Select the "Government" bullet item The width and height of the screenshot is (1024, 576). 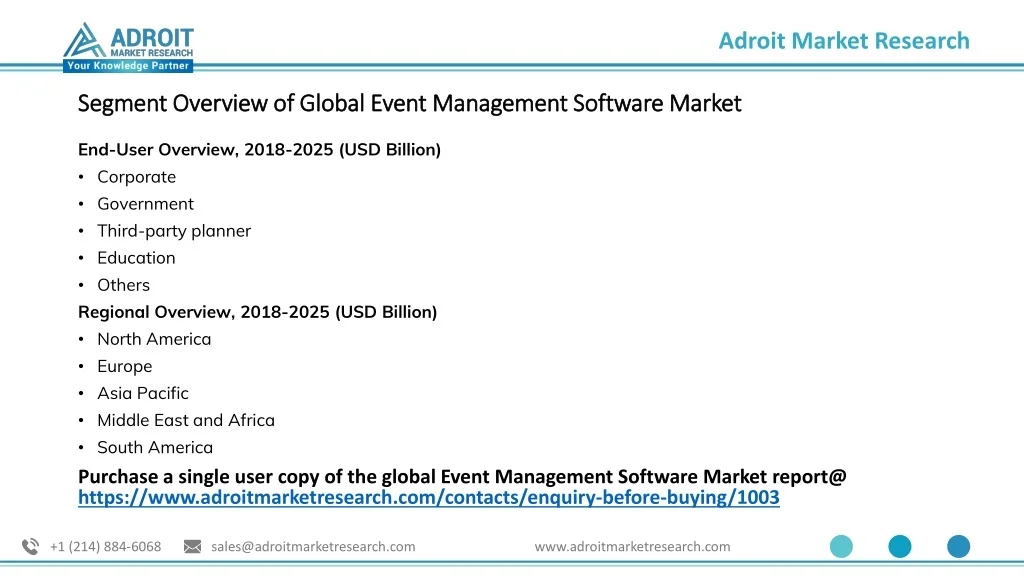(146, 204)
